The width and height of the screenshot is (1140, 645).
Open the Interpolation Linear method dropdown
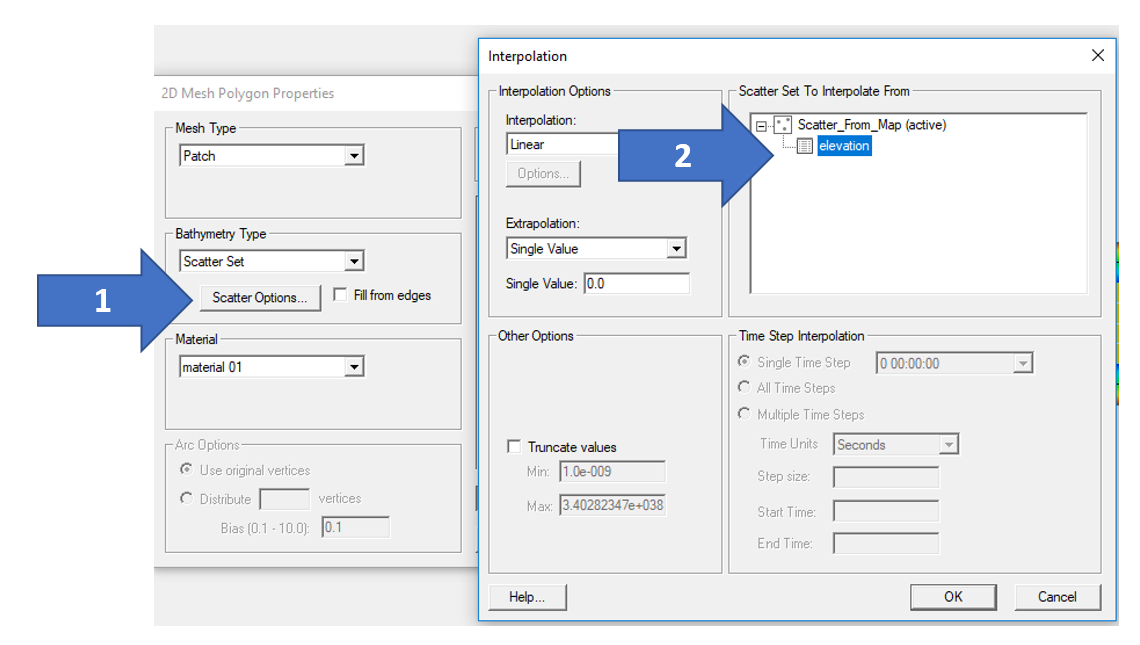(x=562, y=144)
